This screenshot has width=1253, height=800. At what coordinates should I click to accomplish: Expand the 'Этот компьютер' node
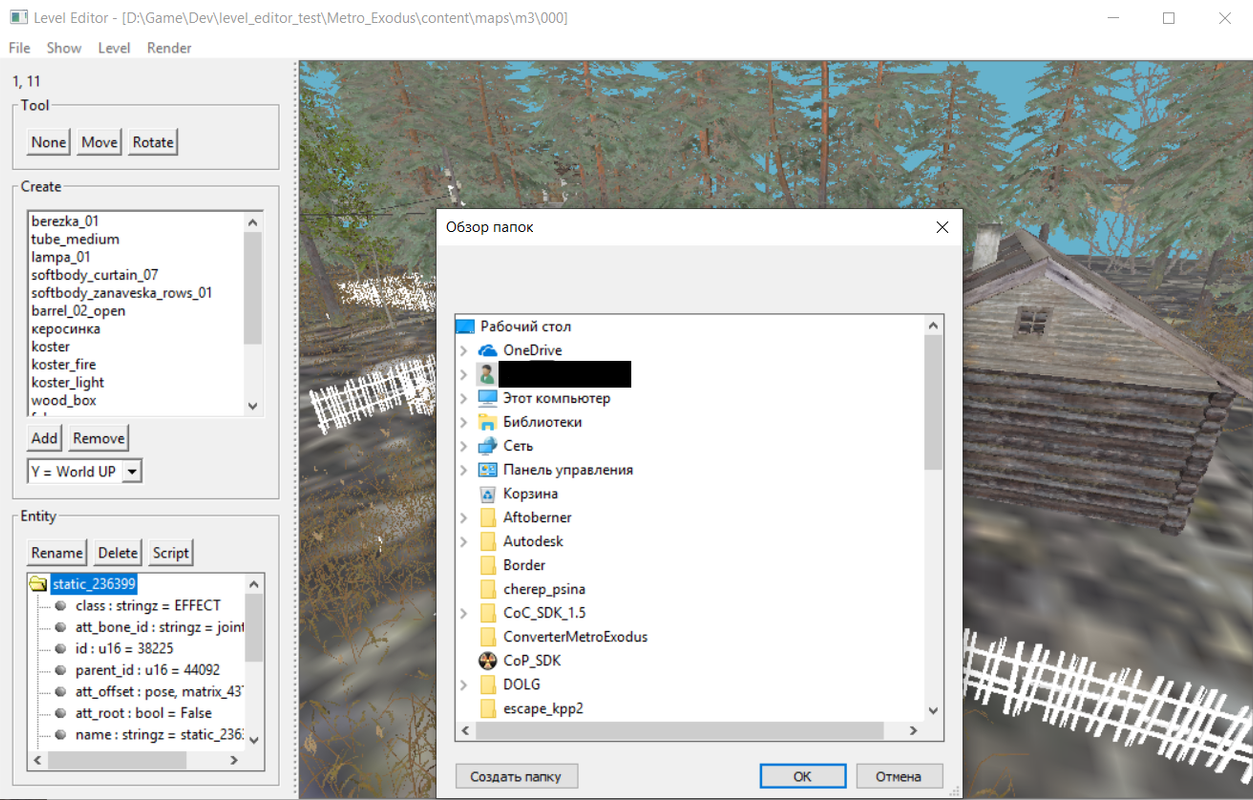[464, 398]
